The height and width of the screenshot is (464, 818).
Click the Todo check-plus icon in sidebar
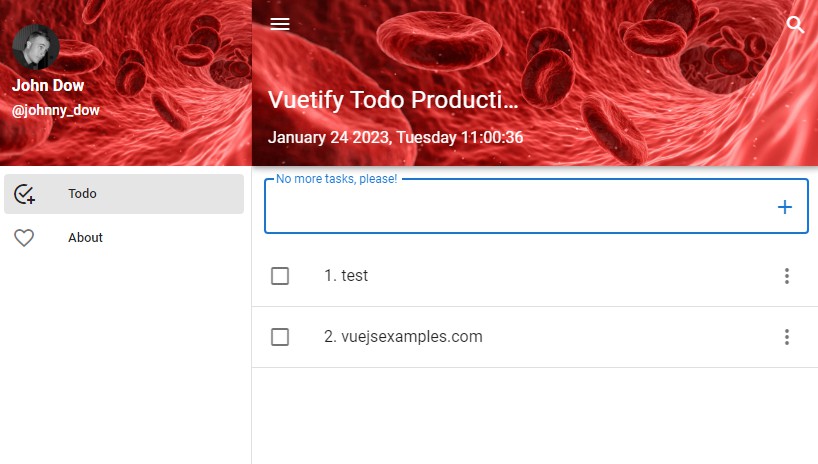click(x=25, y=194)
